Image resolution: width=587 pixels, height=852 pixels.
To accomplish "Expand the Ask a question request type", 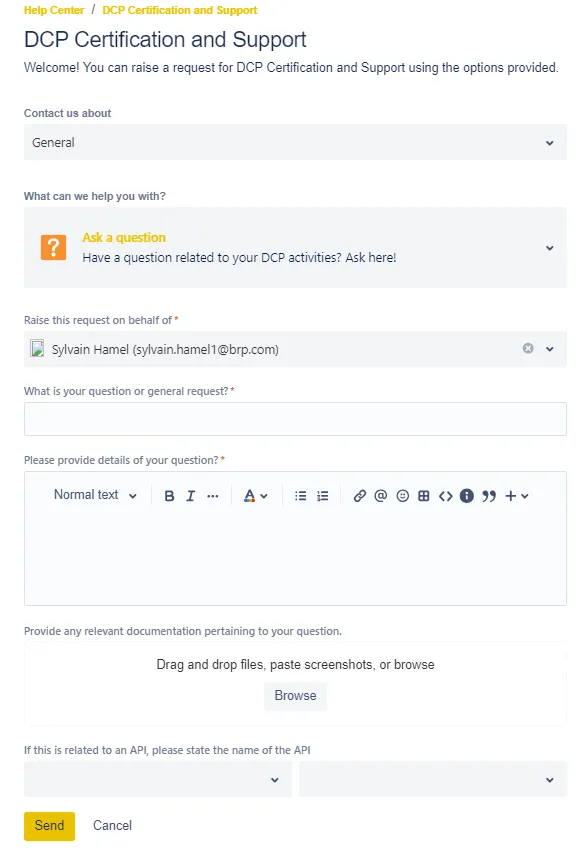I will [295, 248].
